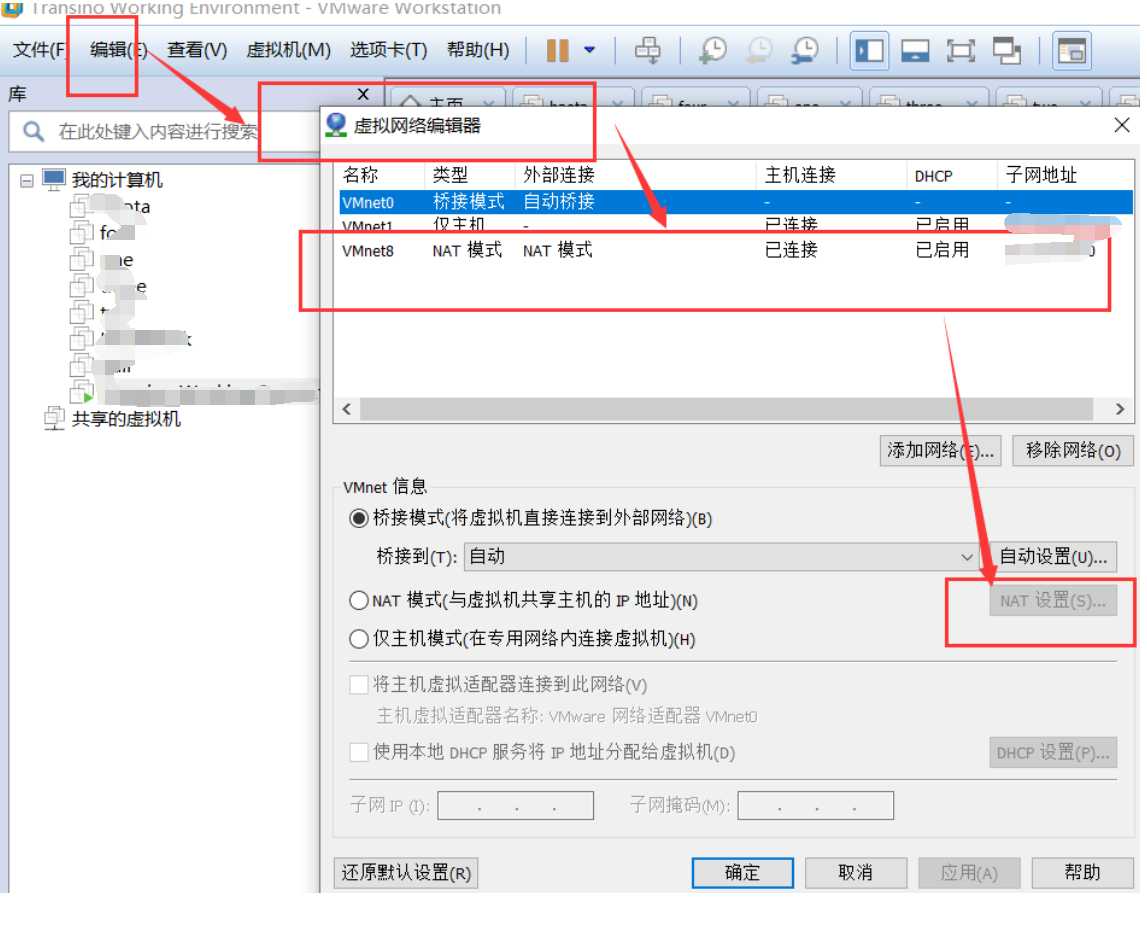Take a snapshot using the clock-plus icon

[x=712, y=50]
